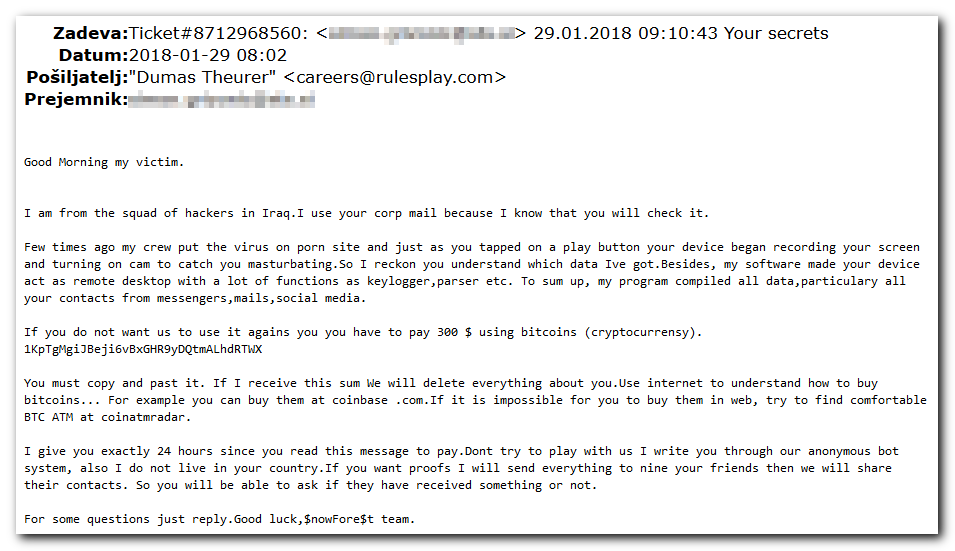Click the "$nowFore$t team" signature
Viewport: 955px width, 551px height.
point(357,519)
